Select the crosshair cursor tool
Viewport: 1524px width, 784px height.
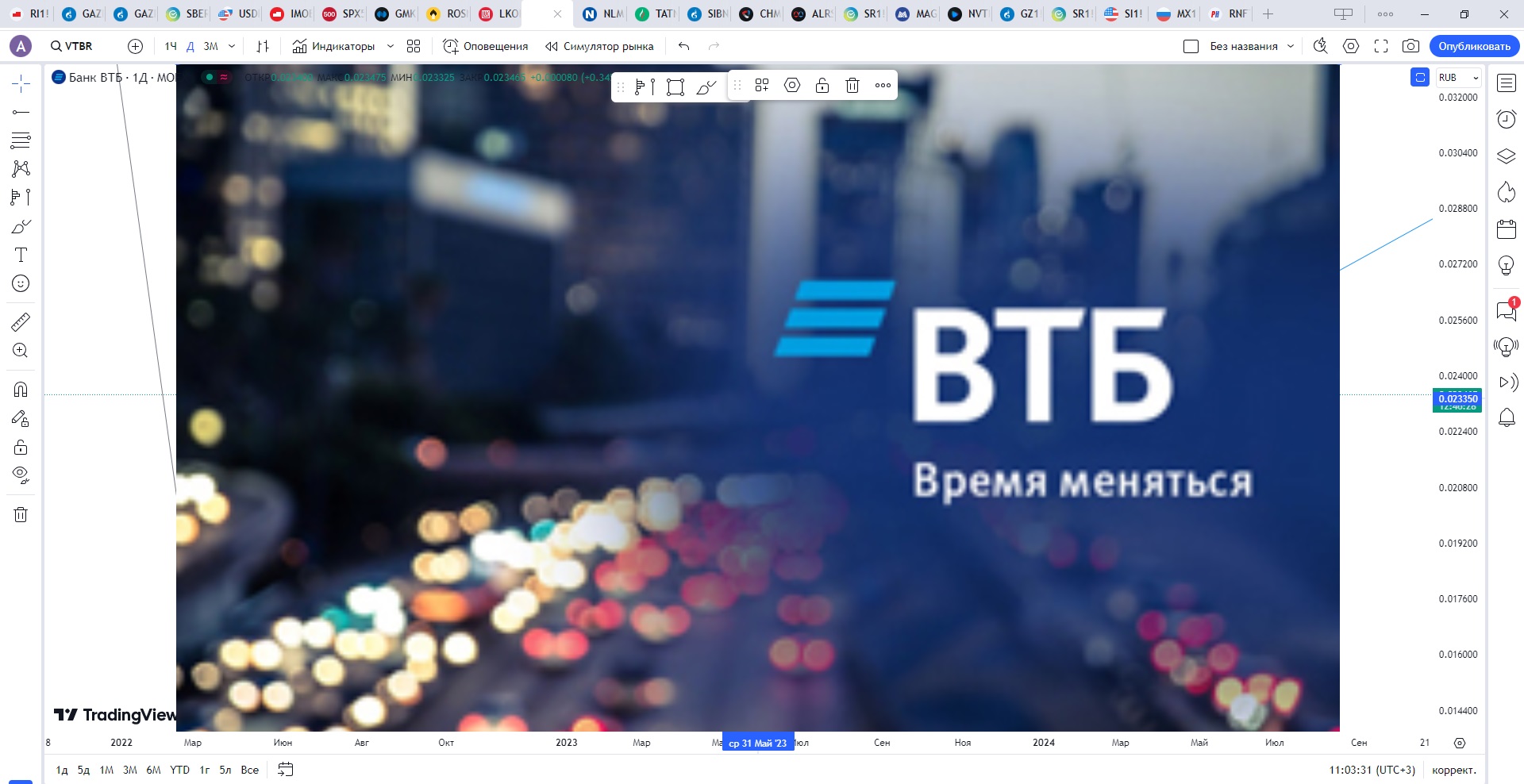(21, 83)
